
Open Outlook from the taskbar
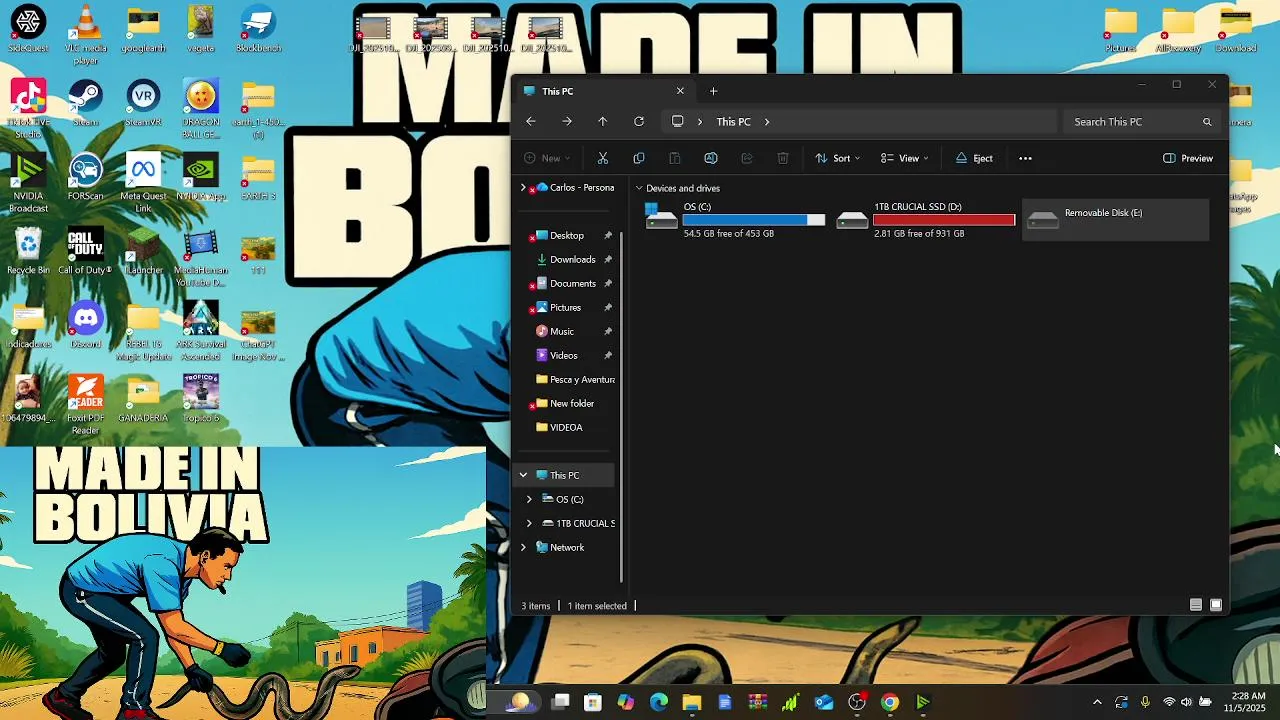824,702
